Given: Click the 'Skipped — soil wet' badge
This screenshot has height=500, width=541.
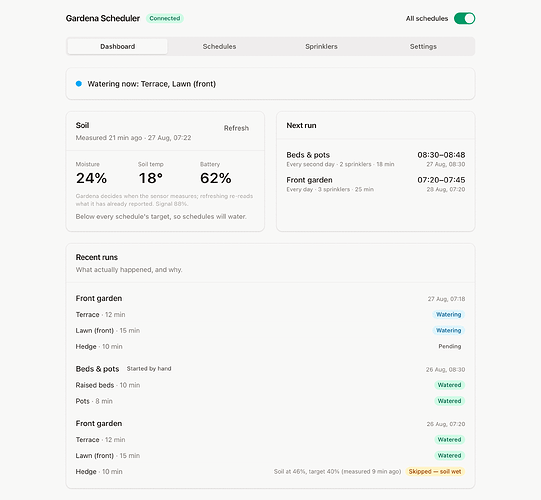Looking at the screenshot, I should (x=435, y=471).
